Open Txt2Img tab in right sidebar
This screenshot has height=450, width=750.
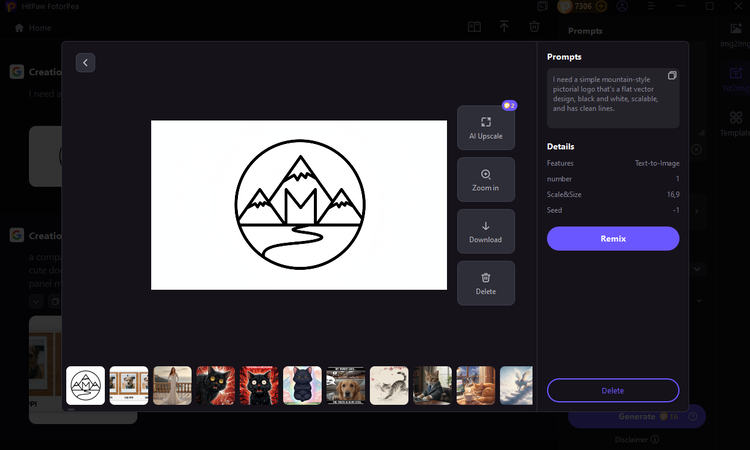(736, 79)
